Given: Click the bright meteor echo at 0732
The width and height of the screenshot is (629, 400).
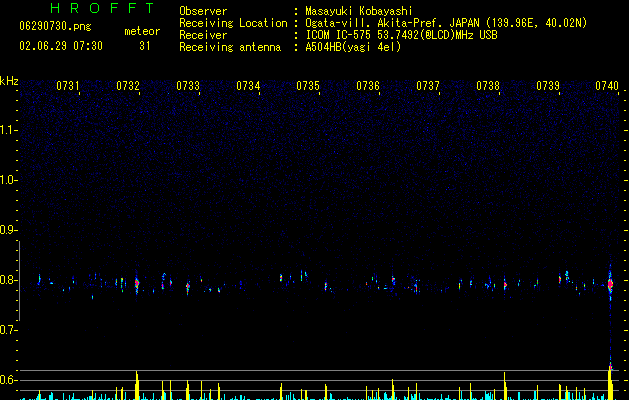Looking at the screenshot, I should click(x=137, y=283).
